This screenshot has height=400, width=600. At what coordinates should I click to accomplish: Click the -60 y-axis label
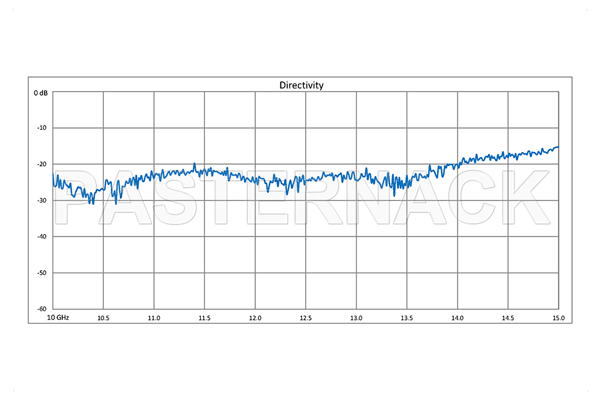point(43,308)
